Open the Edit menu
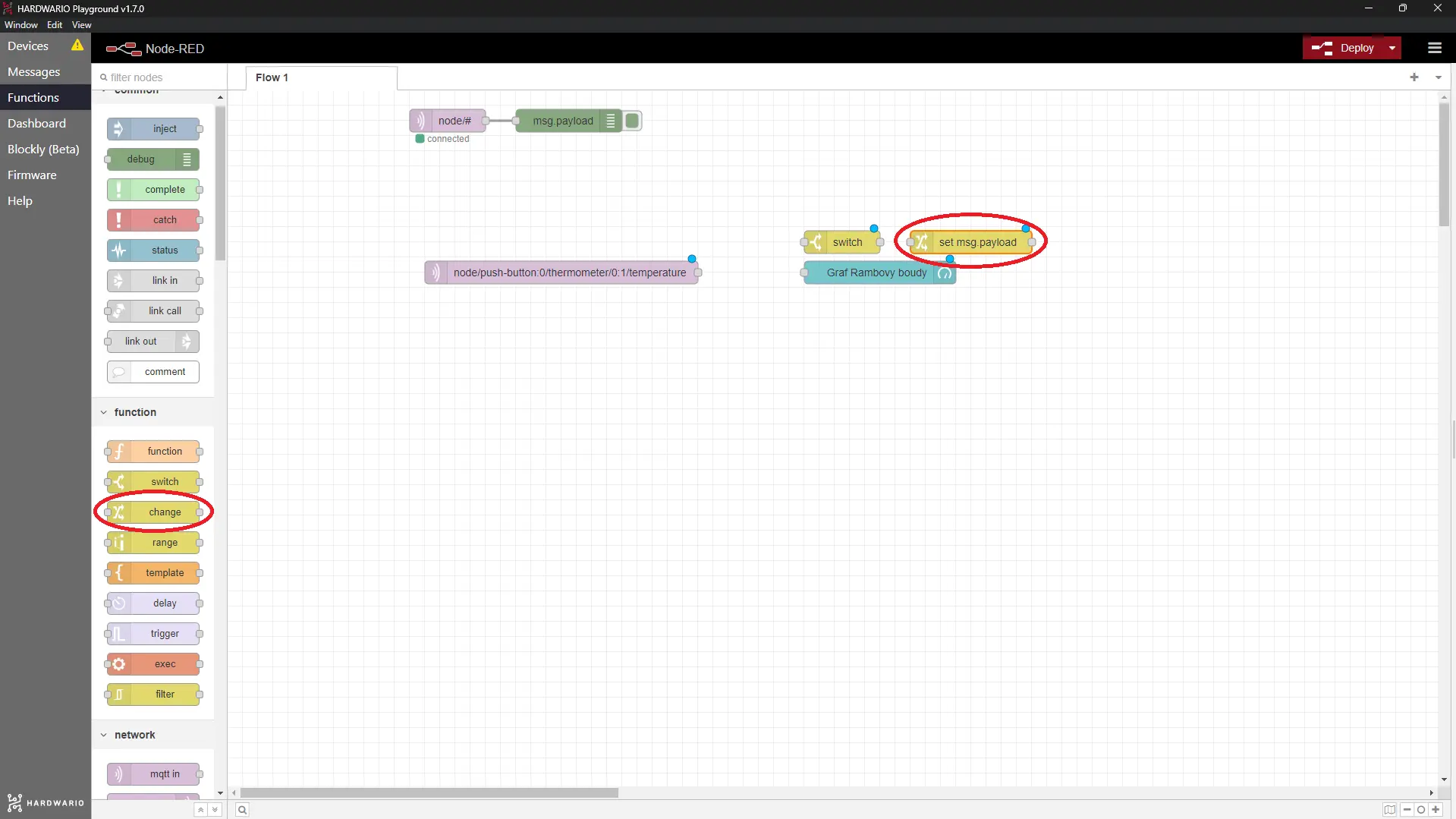 click(55, 25)
